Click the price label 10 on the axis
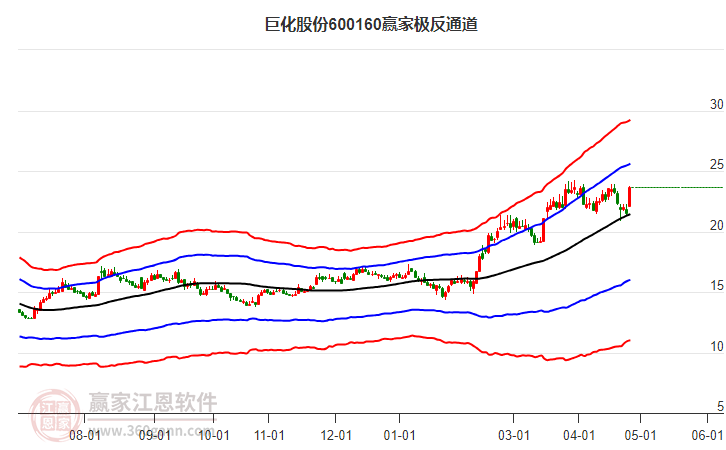 [717, 346]
